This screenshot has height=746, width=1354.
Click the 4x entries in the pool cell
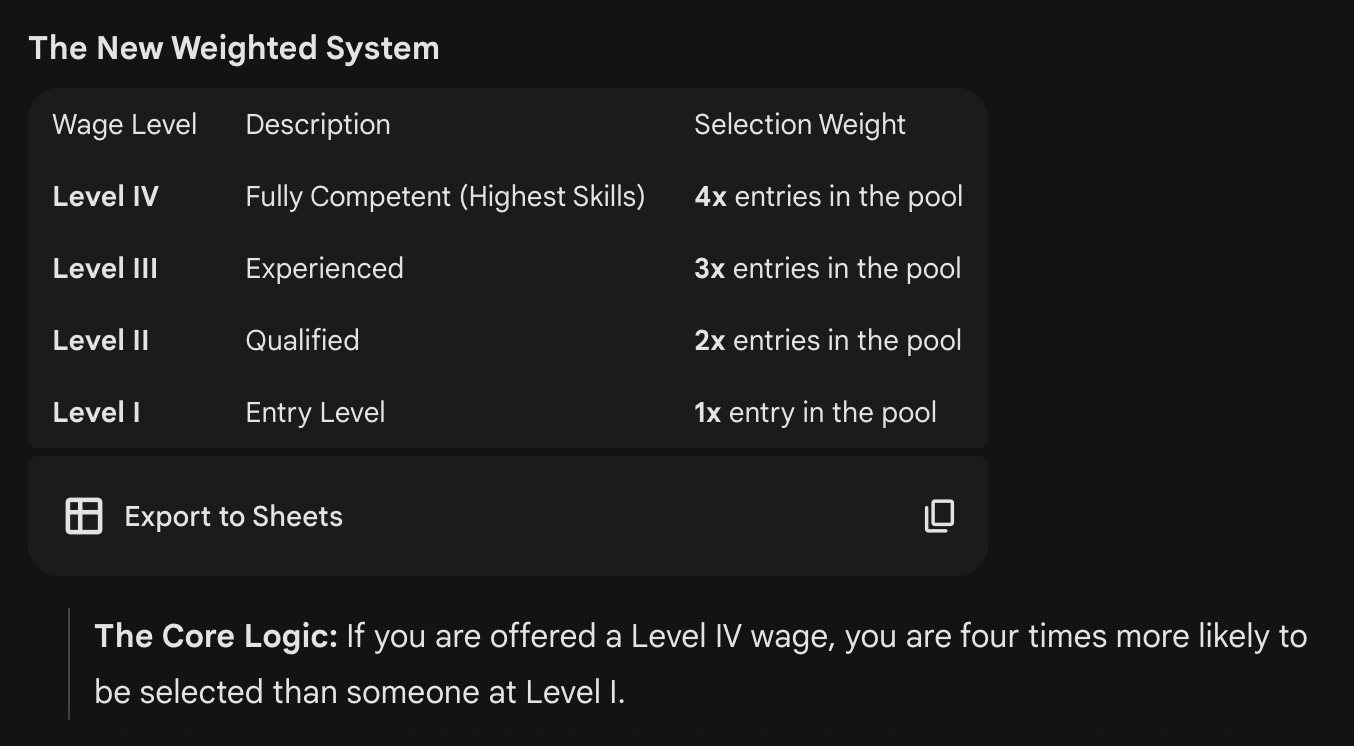click(x=828, y=197)
